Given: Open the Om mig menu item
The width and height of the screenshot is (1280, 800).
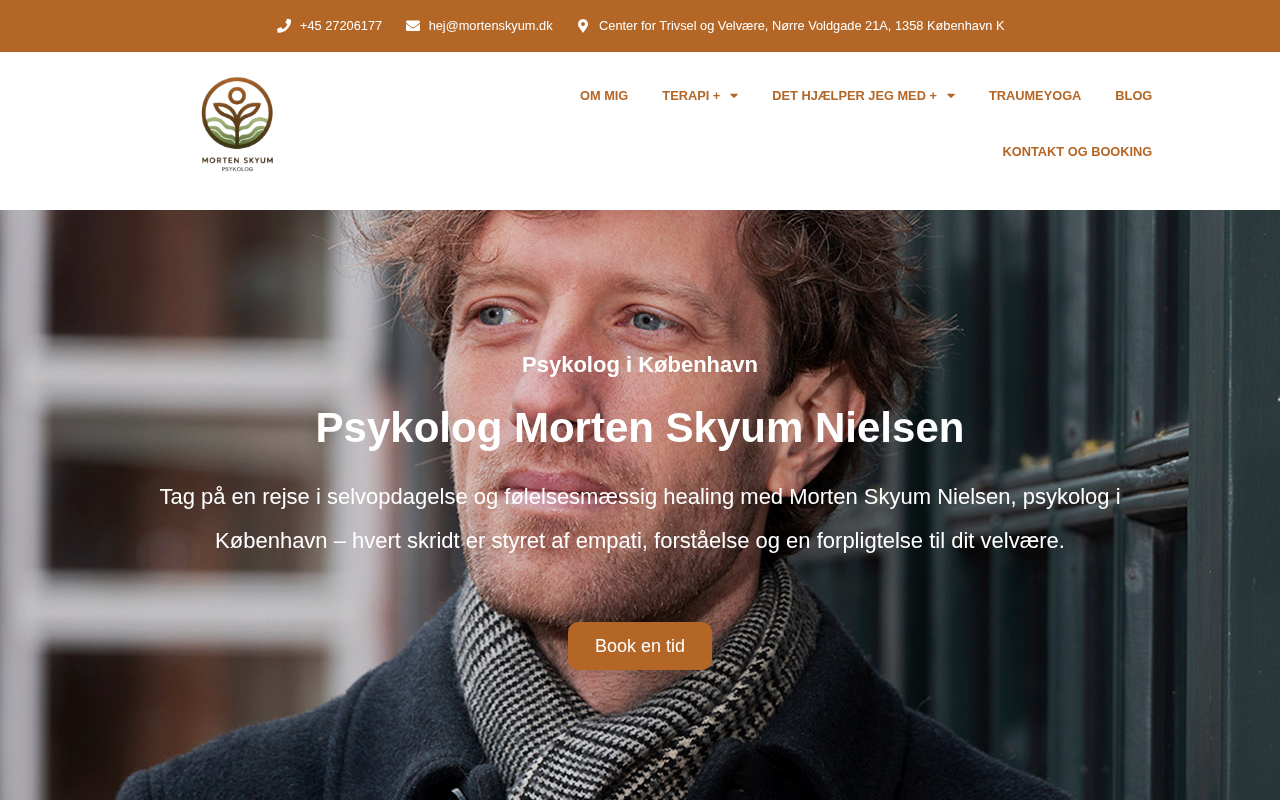Looking at the screenshot, I should pos(604,96).
